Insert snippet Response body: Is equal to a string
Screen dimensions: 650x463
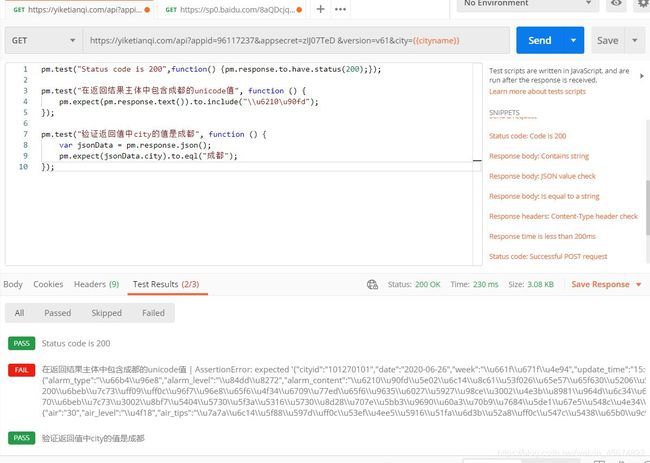pos(544,196)
